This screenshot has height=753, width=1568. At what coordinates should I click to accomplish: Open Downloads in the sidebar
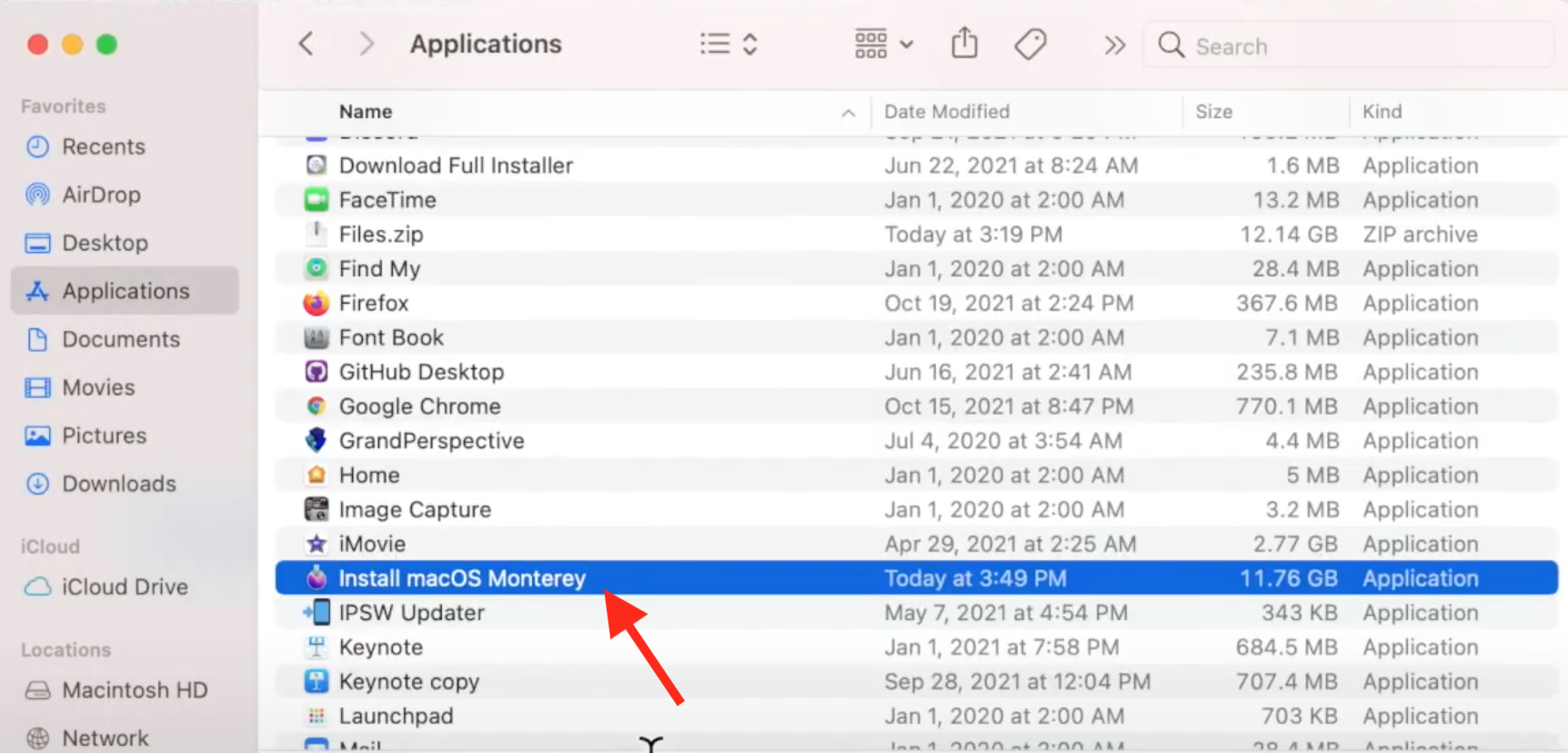pos(118,484)
